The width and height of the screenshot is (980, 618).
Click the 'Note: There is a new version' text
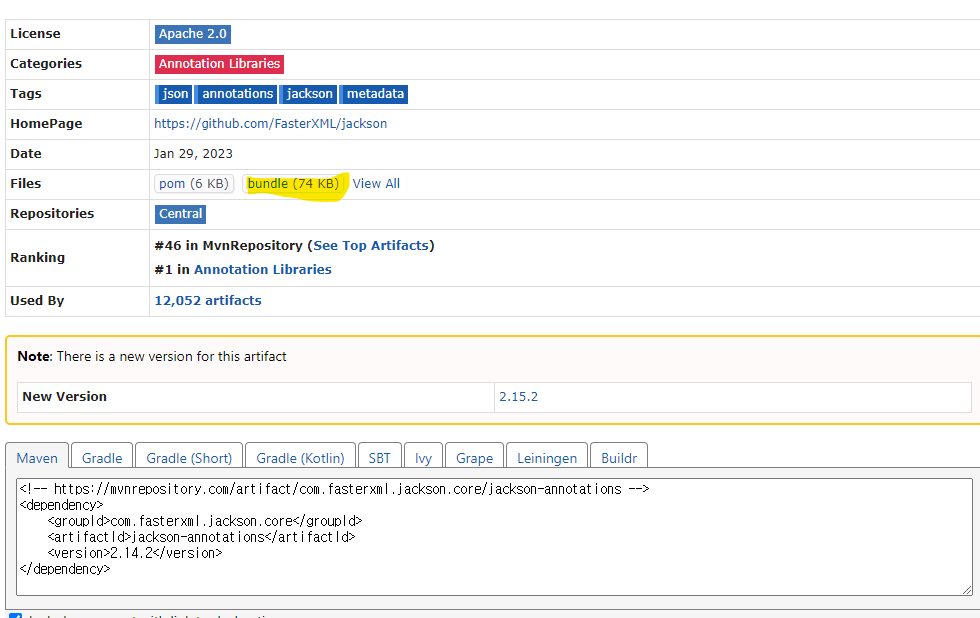(x=152, y=356)
